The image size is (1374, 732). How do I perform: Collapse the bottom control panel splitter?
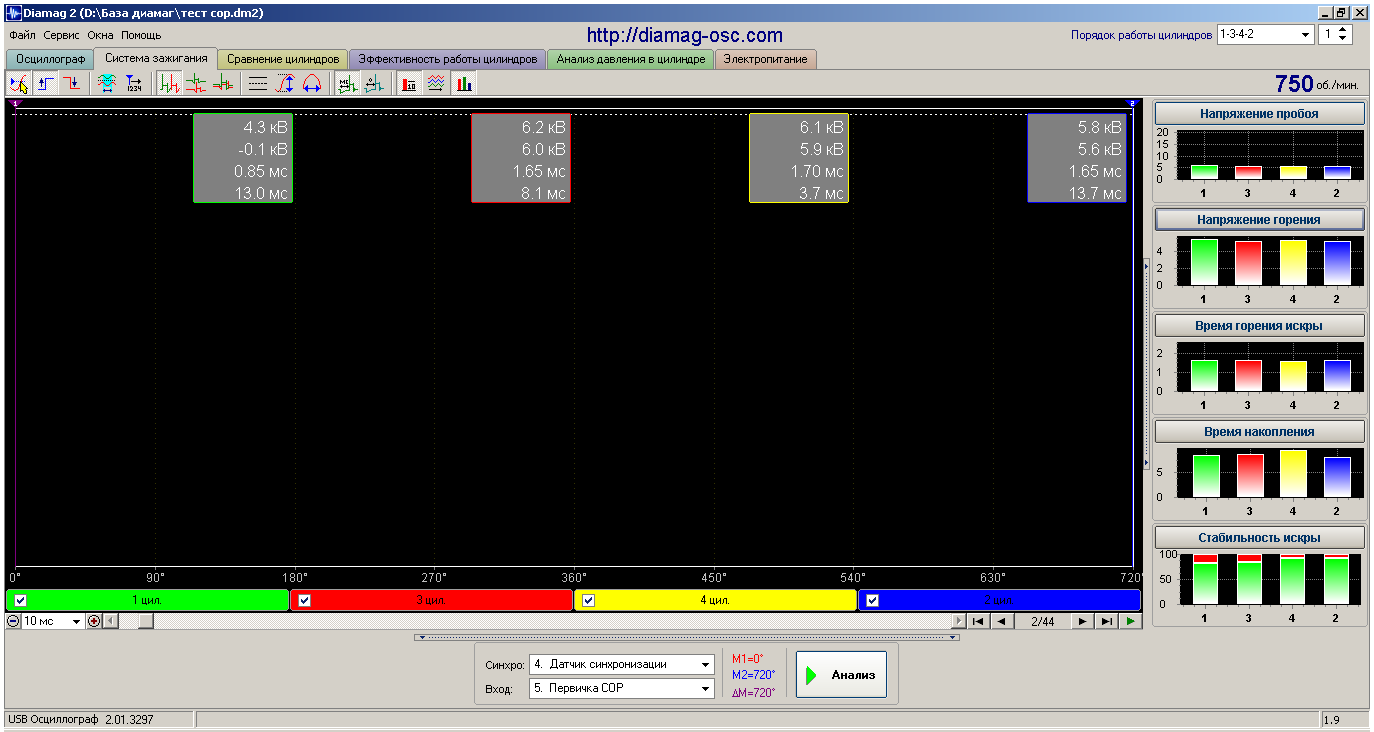[x=687, y=636]
